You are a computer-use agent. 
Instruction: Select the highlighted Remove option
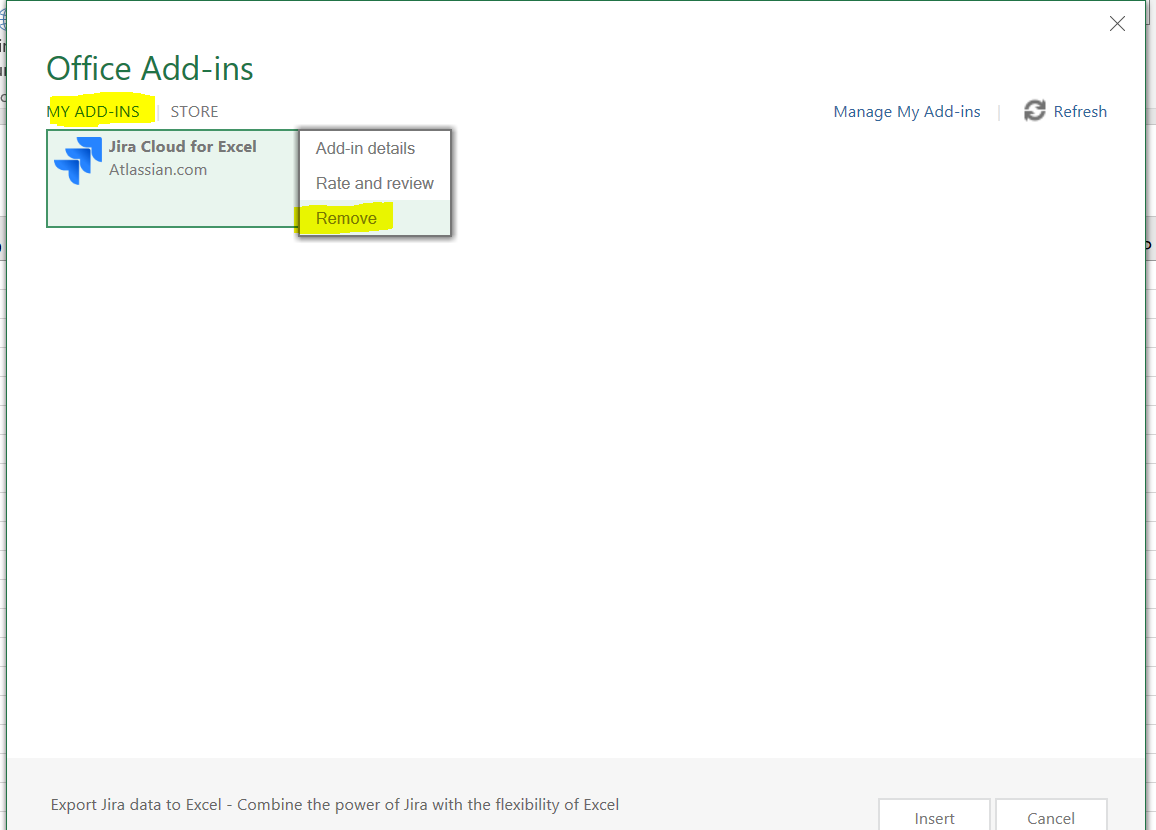pyautogui.click(x=346, y=217)
